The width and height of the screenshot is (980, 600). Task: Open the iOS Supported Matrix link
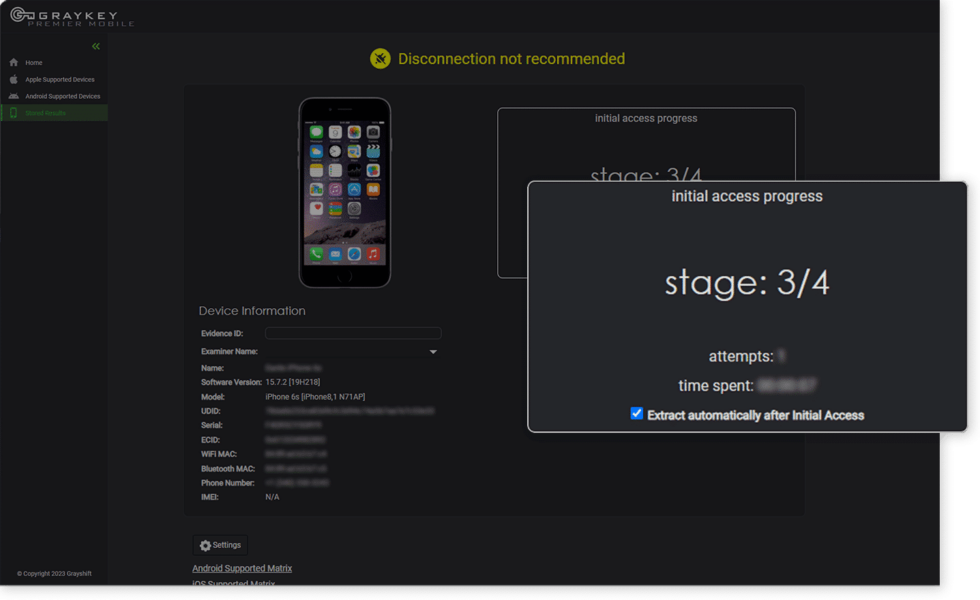tap(234, 583)
